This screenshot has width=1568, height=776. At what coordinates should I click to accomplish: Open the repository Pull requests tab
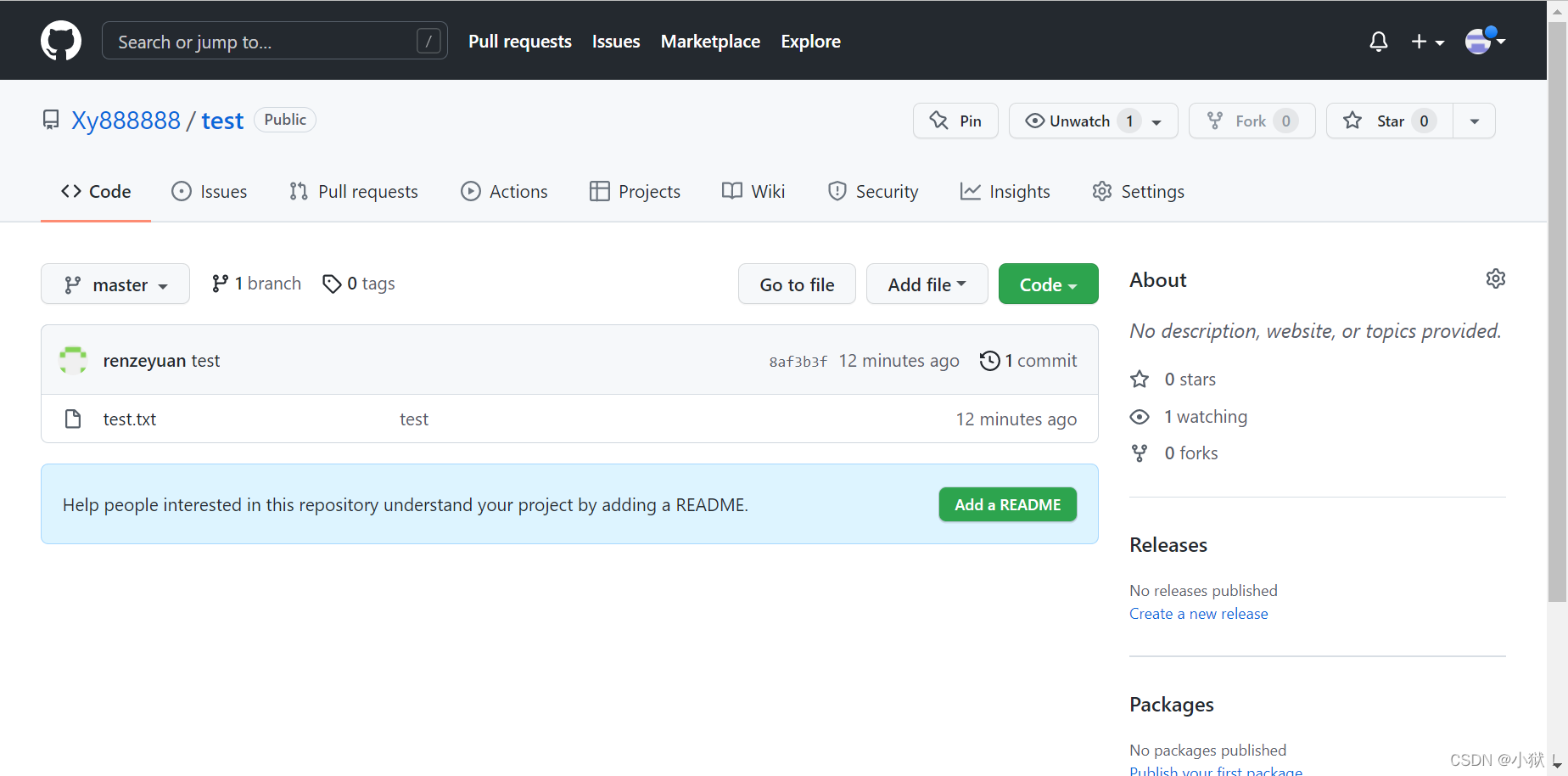coord(354,192)
